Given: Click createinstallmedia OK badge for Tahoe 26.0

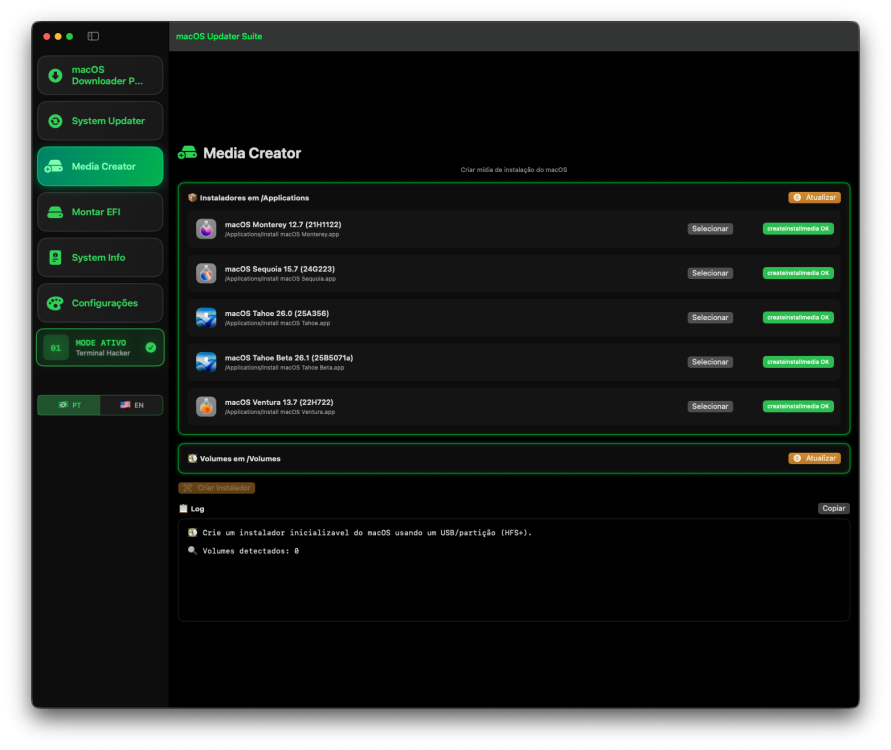Looking at the screenshot, I should pos(798,318).
